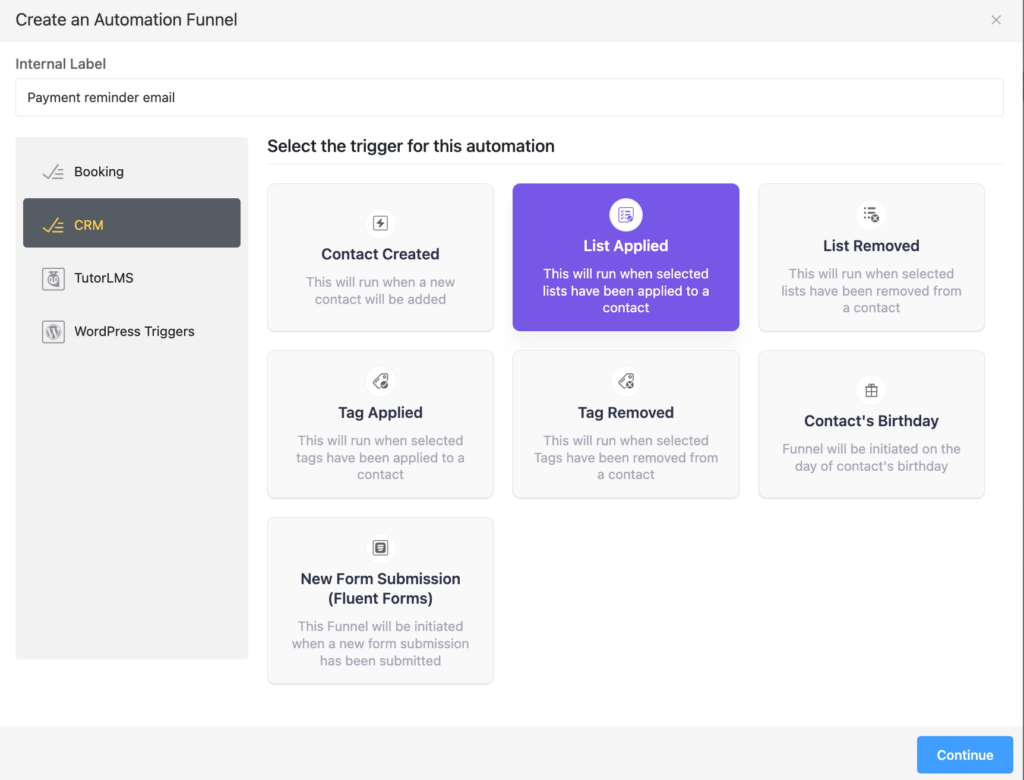The width and height of the screenshot is (1024, 780).
Task: Click the Booking sidebar icon
Action: tap(53, 172)
